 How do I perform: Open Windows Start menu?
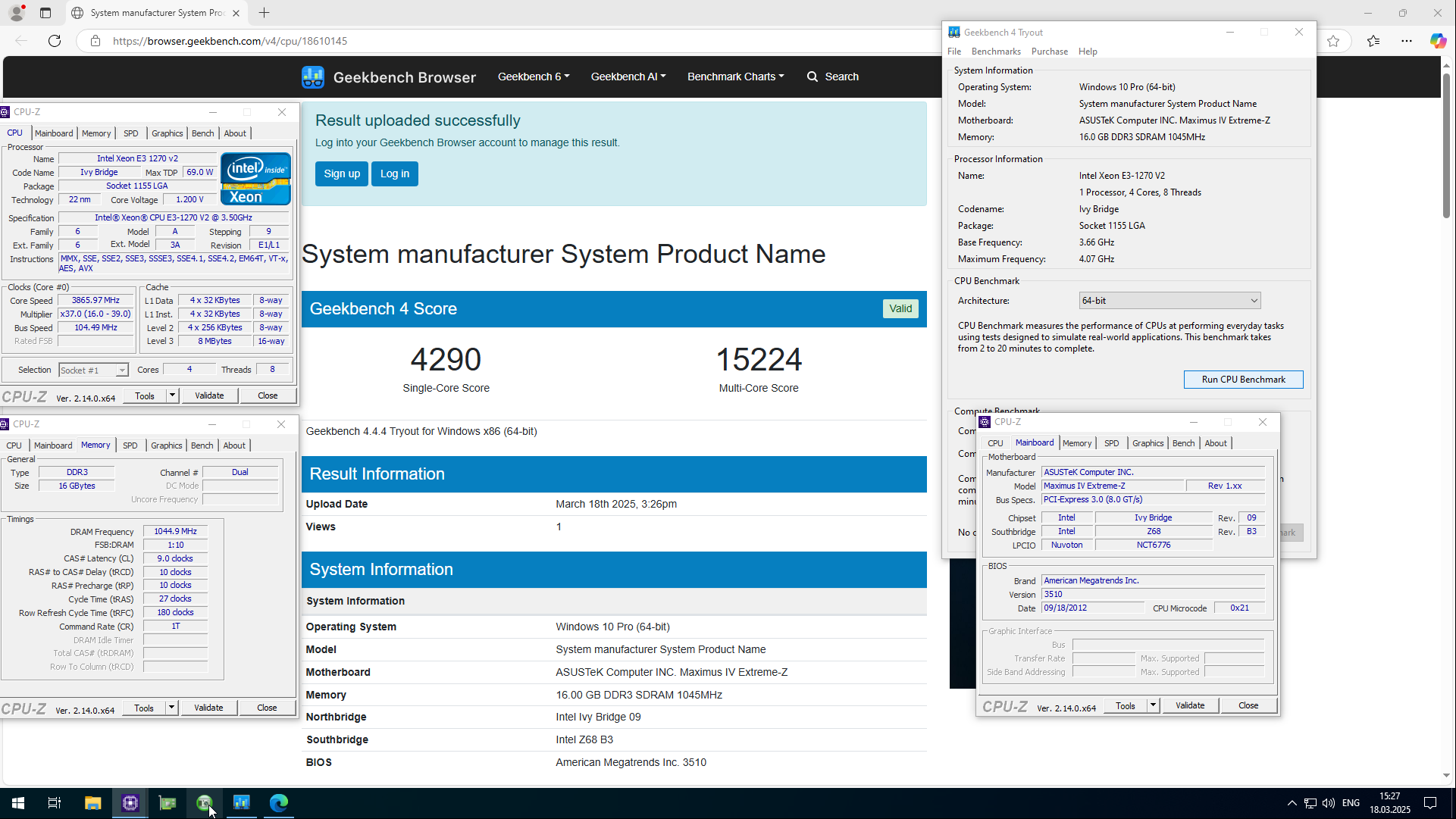(x=18, y=803)
